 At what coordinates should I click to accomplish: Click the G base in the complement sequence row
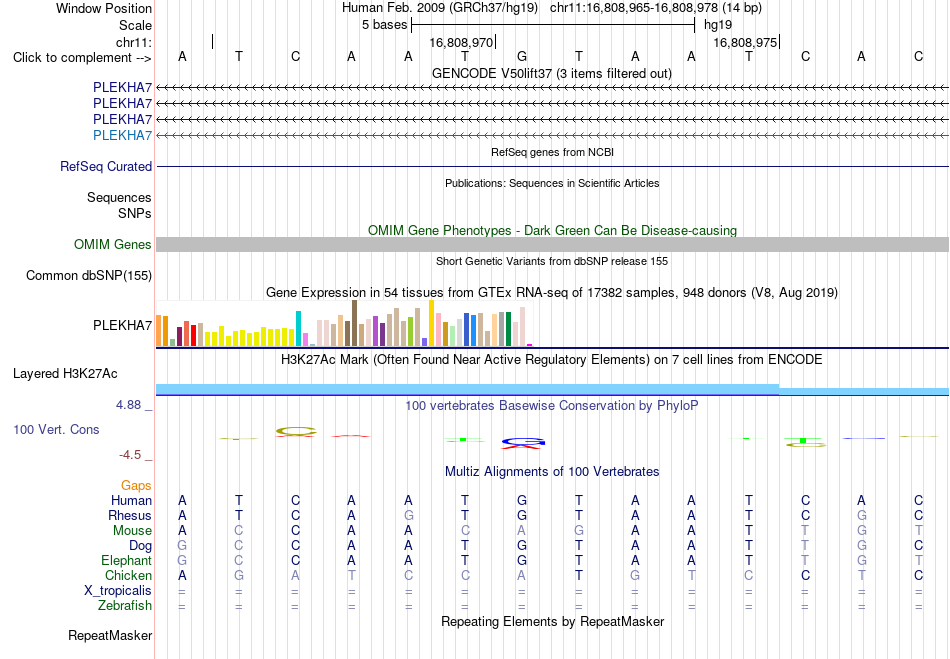tap(522, 56)
